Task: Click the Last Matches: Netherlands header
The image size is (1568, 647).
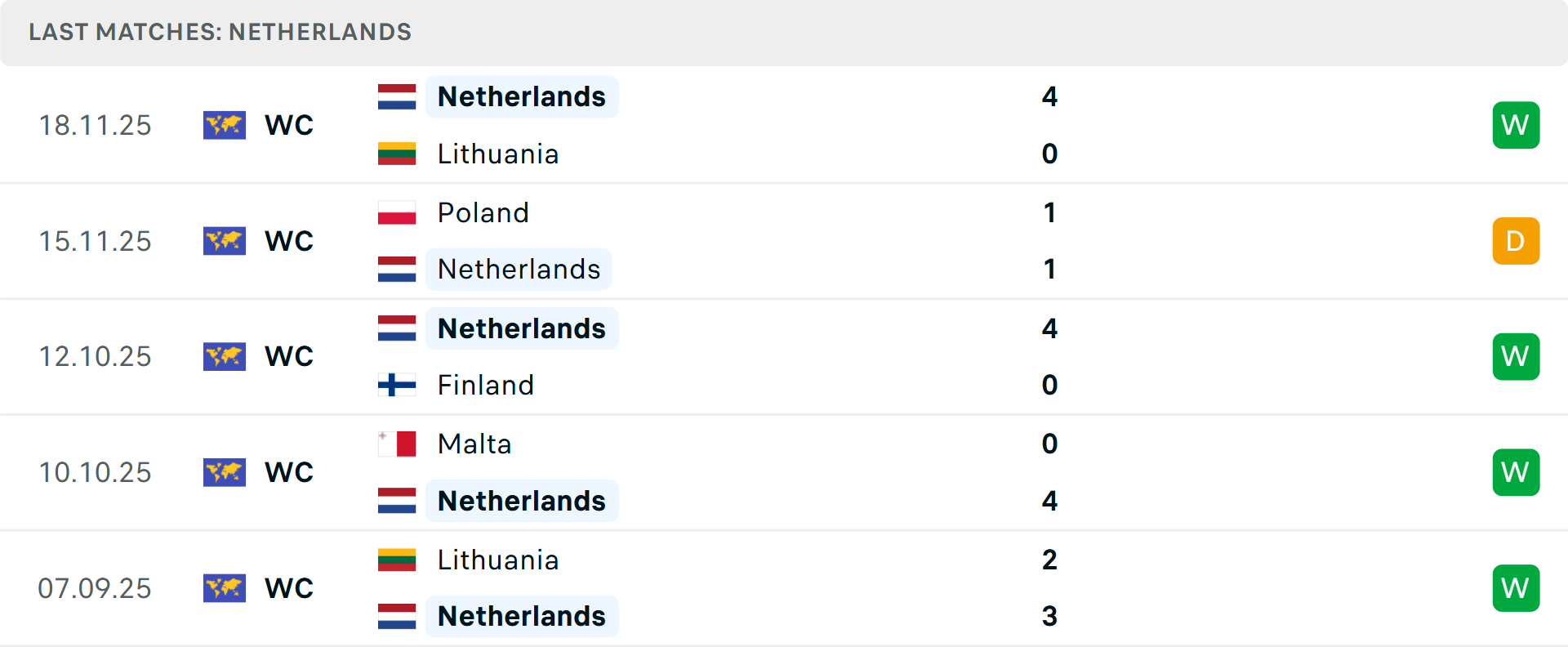Action: pyautogui.click(x=220, y=32)
